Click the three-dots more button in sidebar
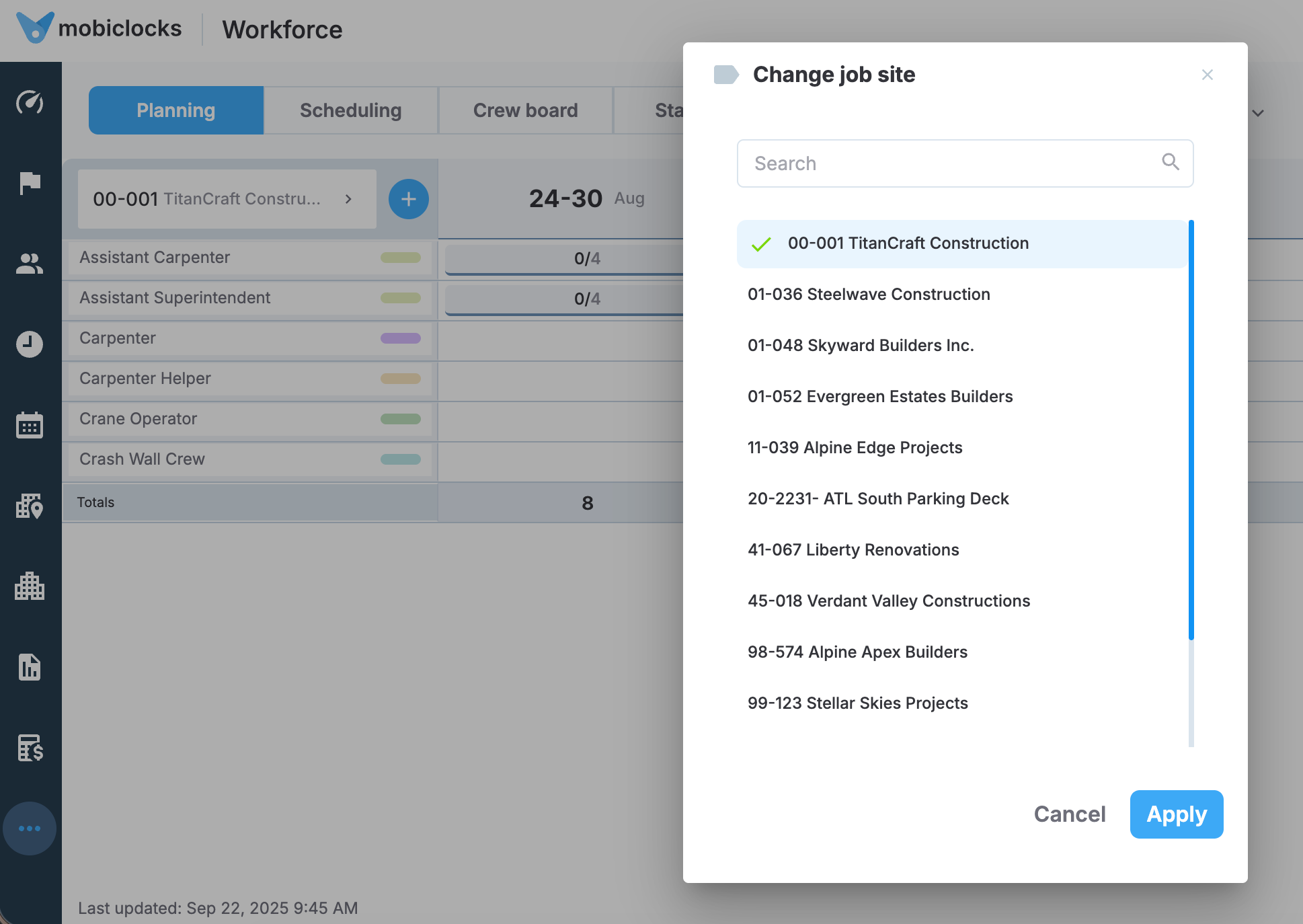 coord(30,829)
